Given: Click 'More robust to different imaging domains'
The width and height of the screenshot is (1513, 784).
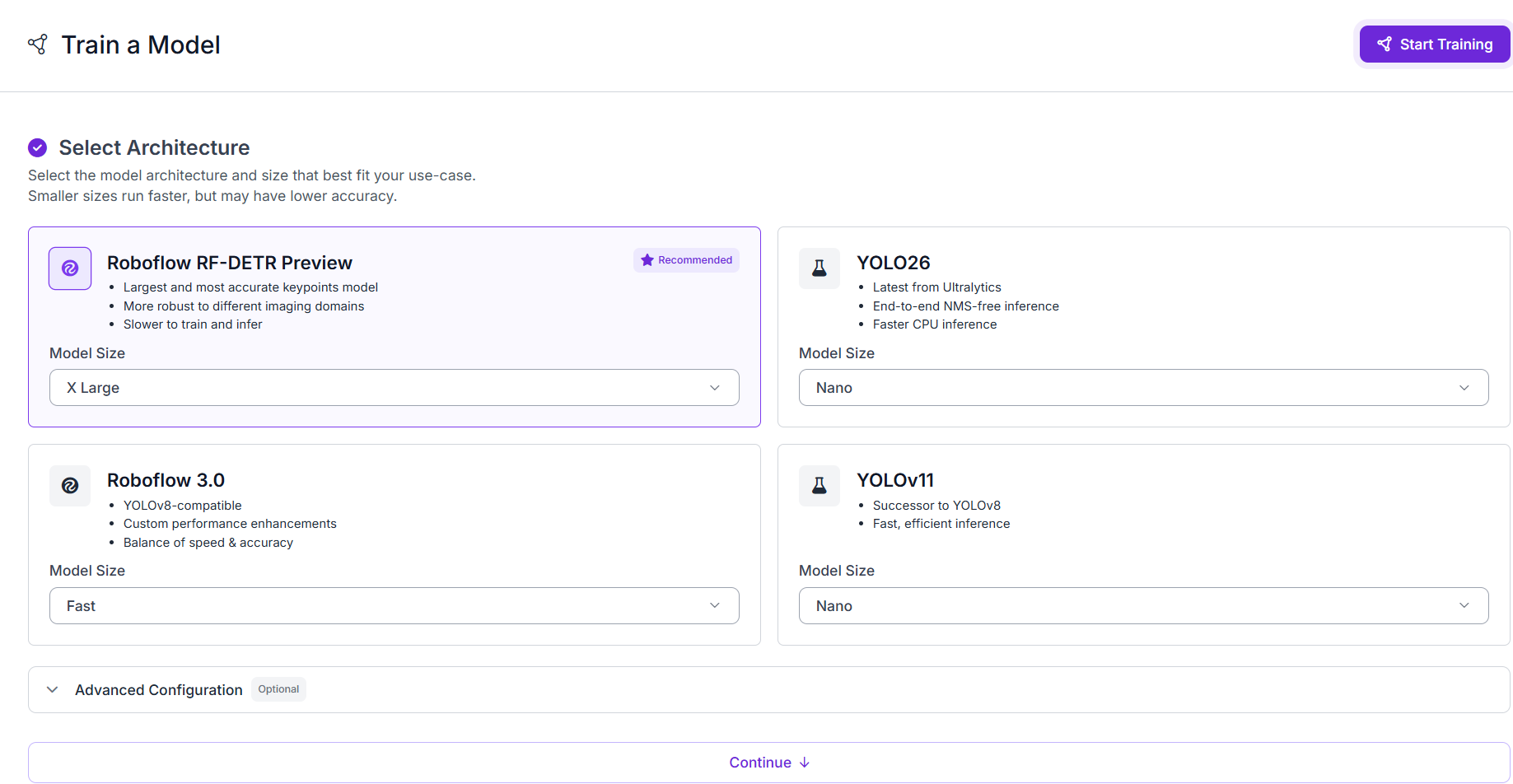Looking at the screenshot, I should pos(244,306).
